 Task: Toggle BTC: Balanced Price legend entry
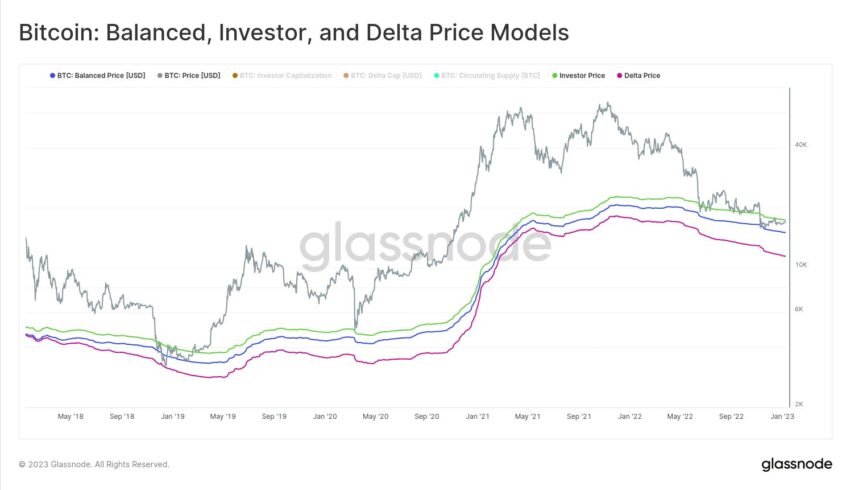point(98,75)
